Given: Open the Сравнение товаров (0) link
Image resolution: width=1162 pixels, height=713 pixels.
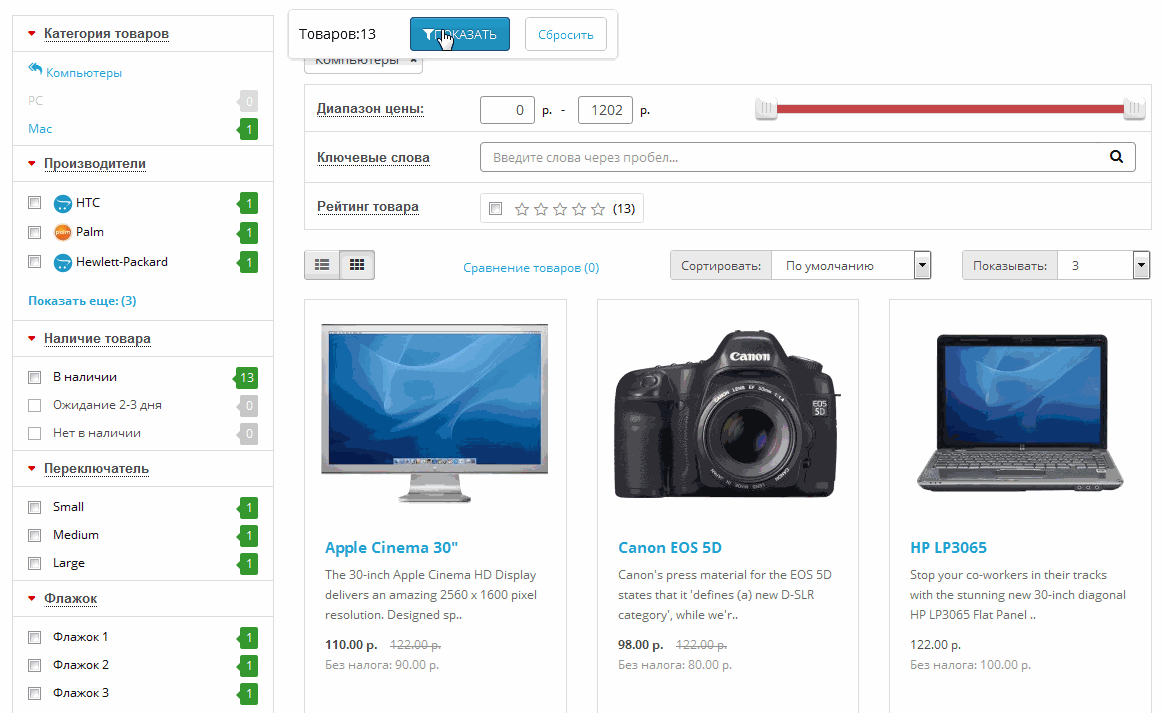Looking at the screenshot, I should coord(531,268).
